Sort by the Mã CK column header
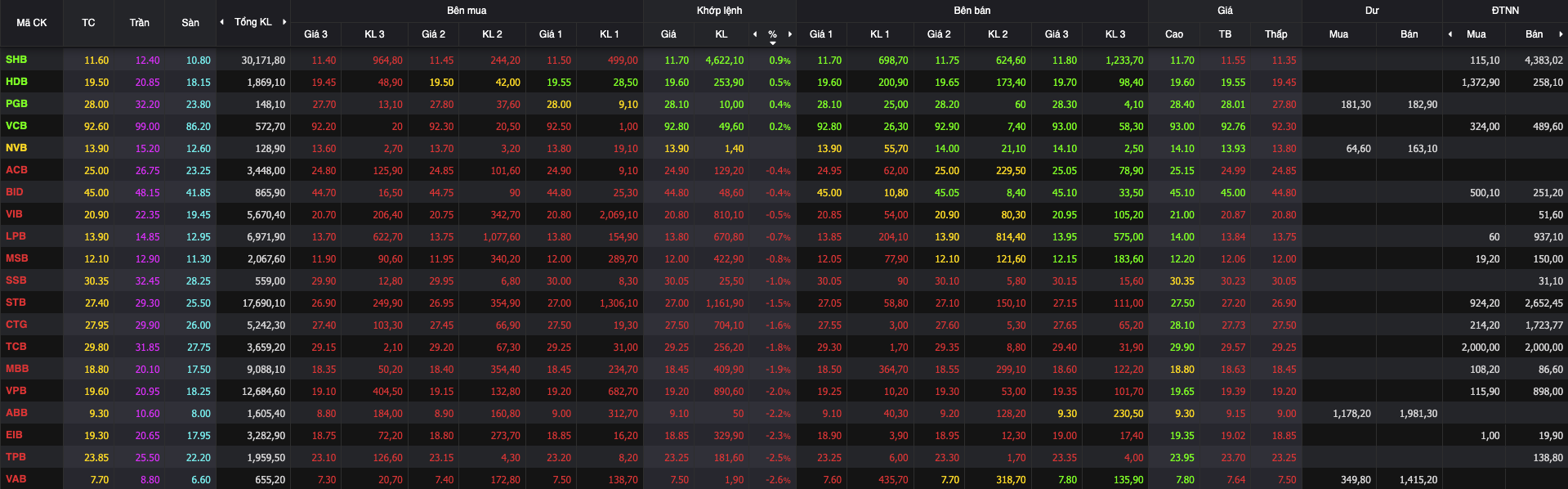This screenshot has height=489, width=1568. pos(32,23)
